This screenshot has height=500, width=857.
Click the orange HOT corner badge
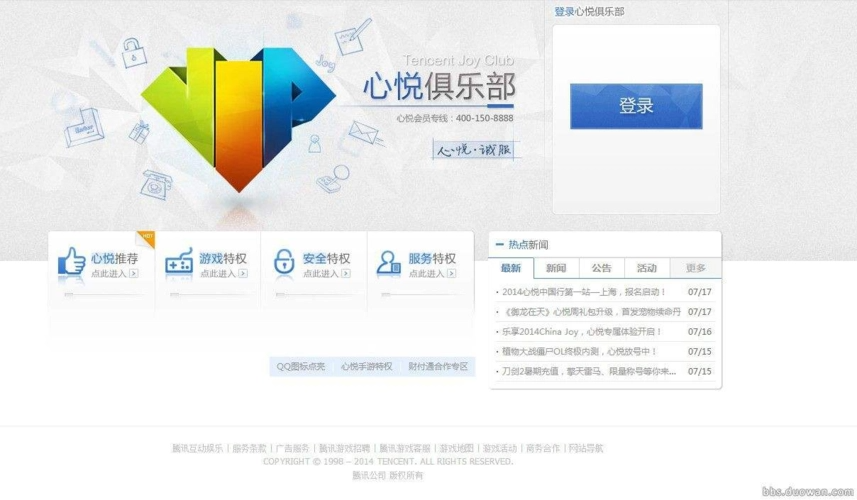click(x=147, y=238)
